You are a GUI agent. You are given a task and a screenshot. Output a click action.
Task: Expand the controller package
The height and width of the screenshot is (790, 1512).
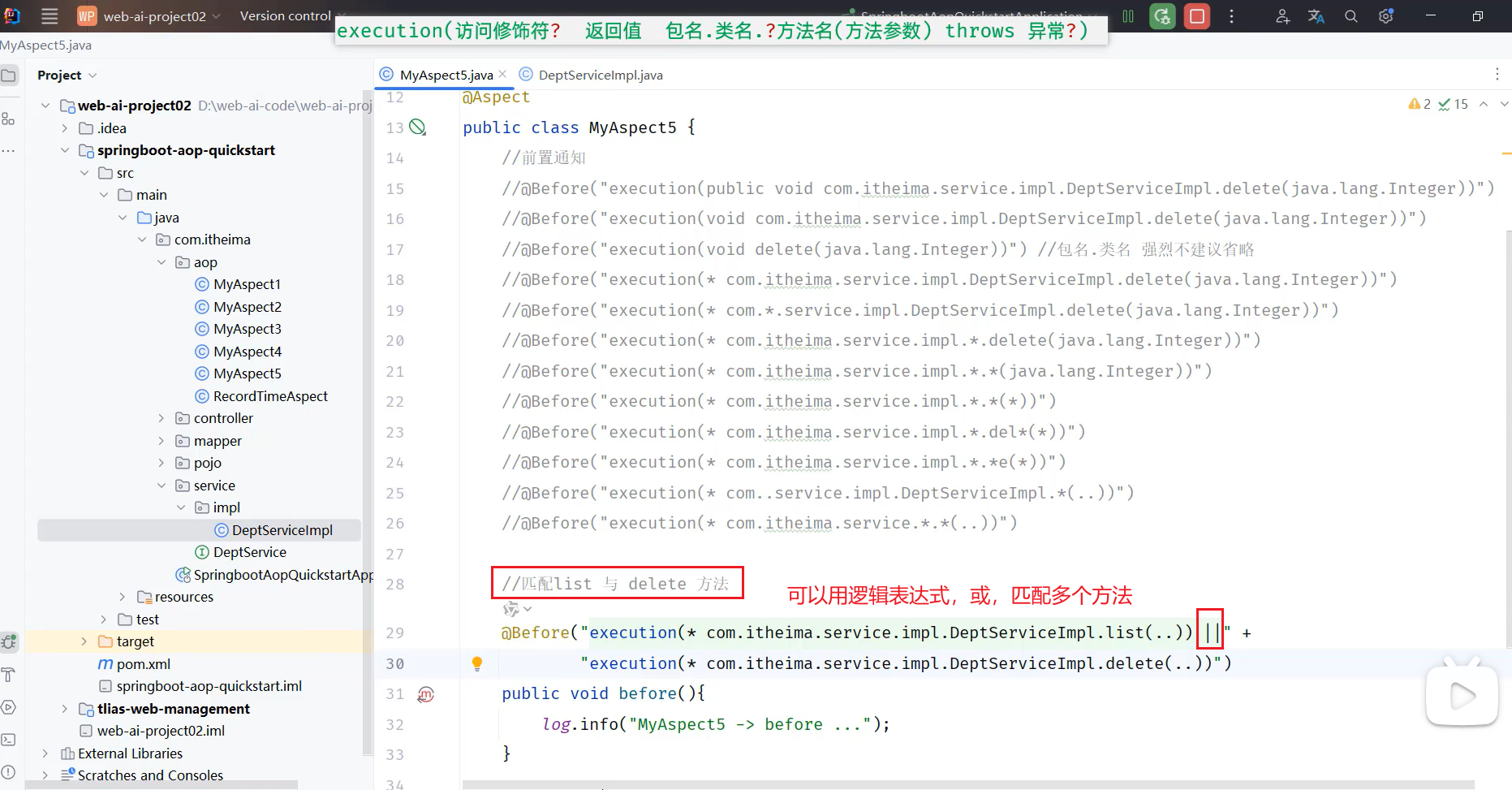pyautogui.click(x=162, y=418)
